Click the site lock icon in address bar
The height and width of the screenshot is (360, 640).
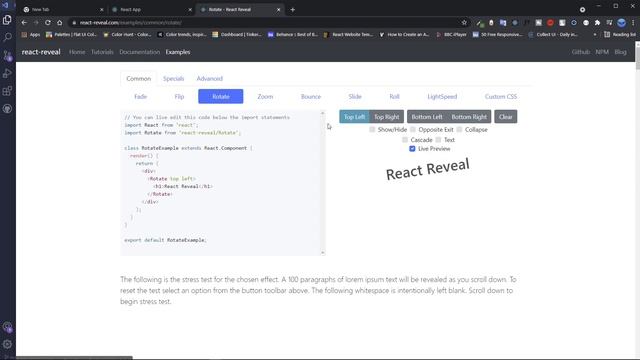pos(74,22)
